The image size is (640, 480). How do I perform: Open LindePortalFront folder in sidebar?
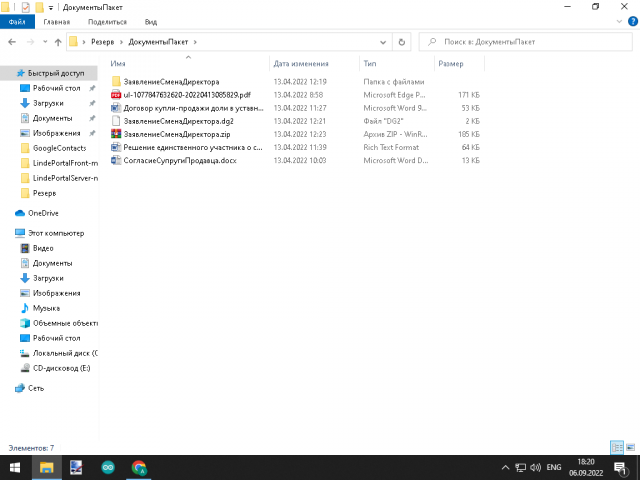pyautogui.click(x=65, y=163)
